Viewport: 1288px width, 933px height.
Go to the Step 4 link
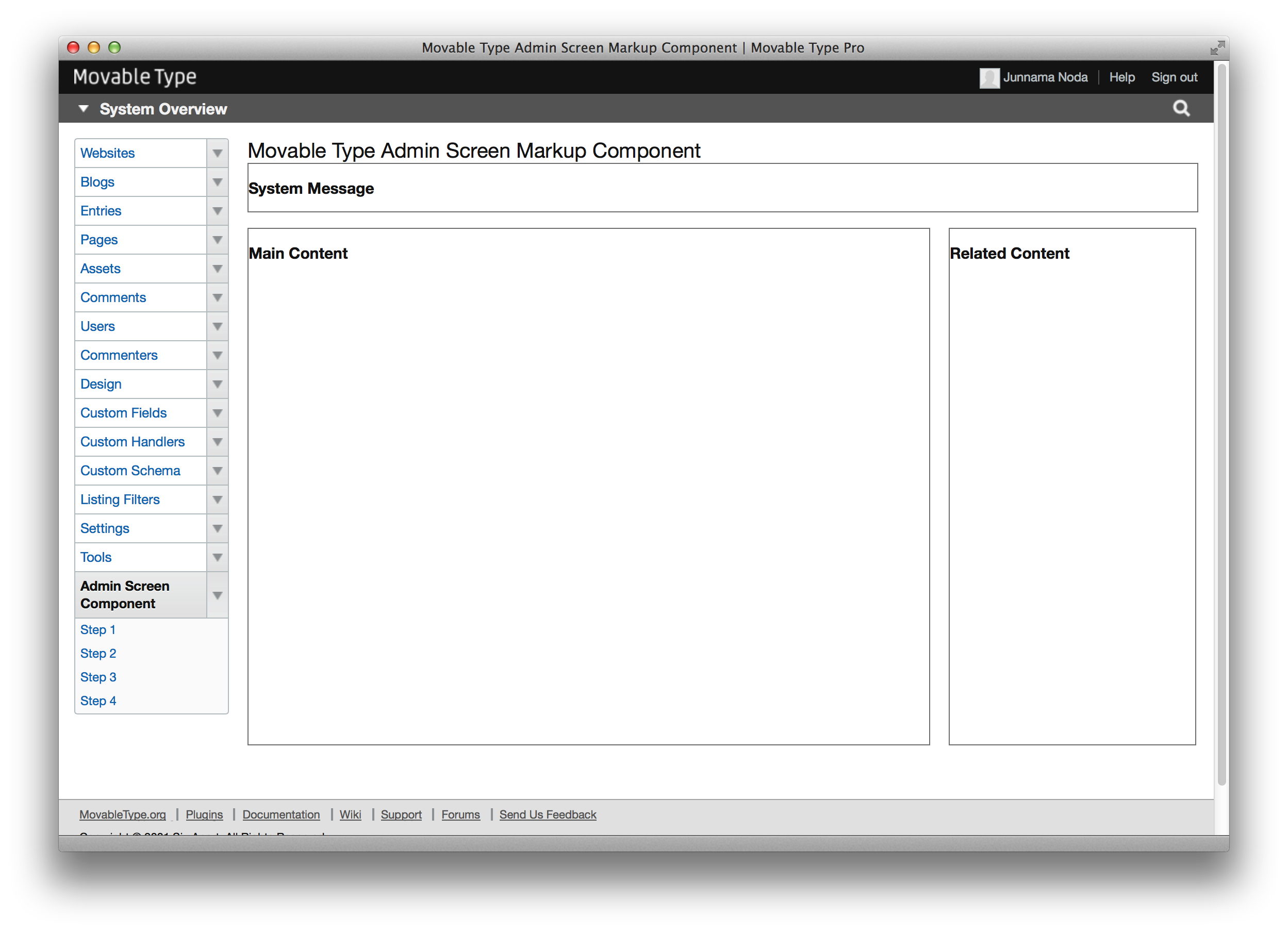click(97, 703)
